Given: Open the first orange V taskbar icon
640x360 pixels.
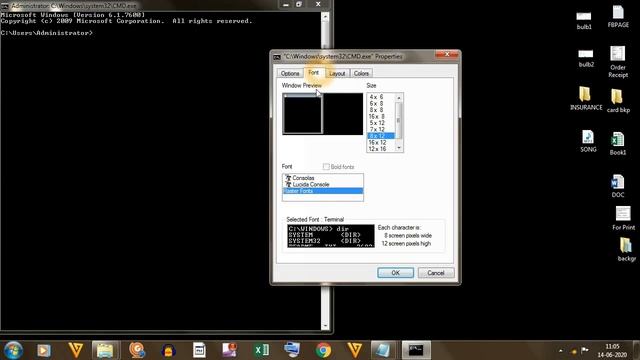Looking at the screenshot, I should pyautogui.click(x=76, y=350).
